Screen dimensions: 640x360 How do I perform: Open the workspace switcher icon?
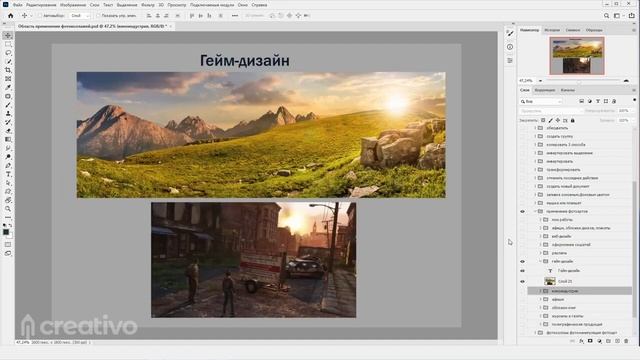[x=618, y=16]
